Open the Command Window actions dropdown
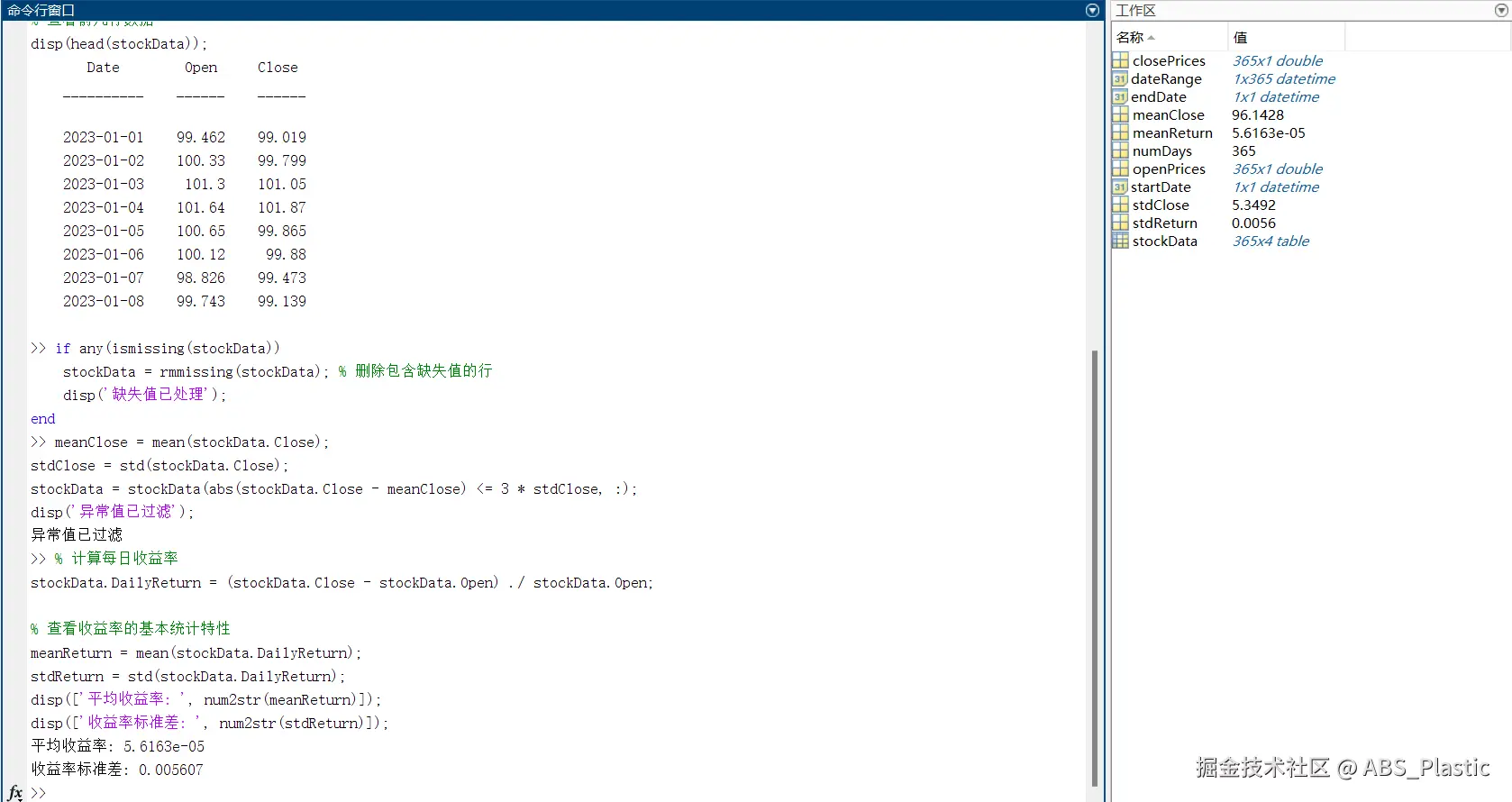Viewport: 1512px width, 802px height. pos(1092,11)
